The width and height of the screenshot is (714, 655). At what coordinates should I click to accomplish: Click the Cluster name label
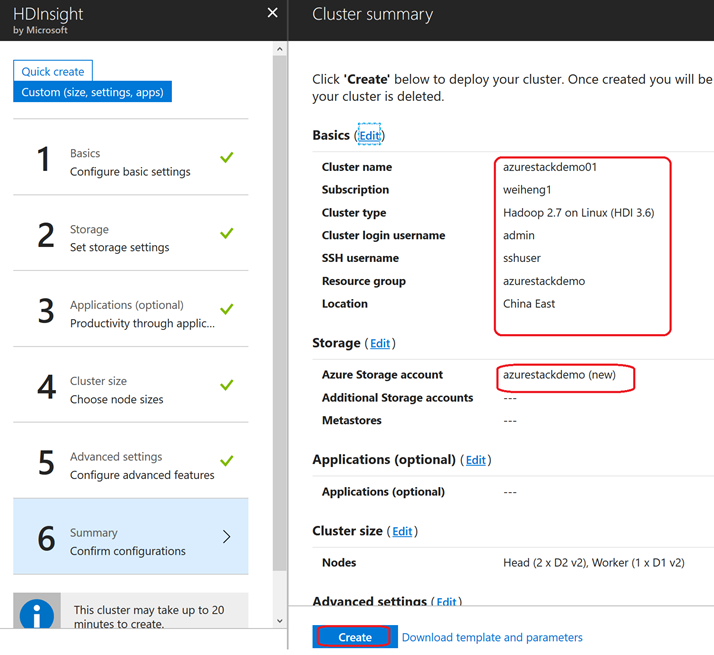pos(357,167)
